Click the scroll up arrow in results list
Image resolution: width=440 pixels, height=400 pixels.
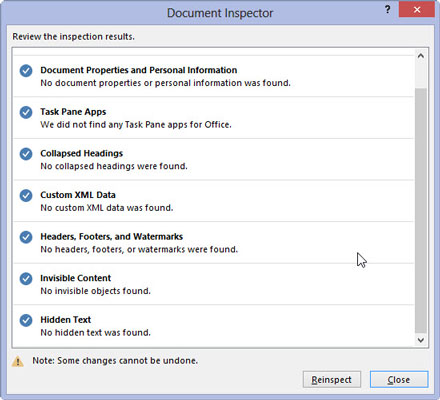(x=421, y=56)
